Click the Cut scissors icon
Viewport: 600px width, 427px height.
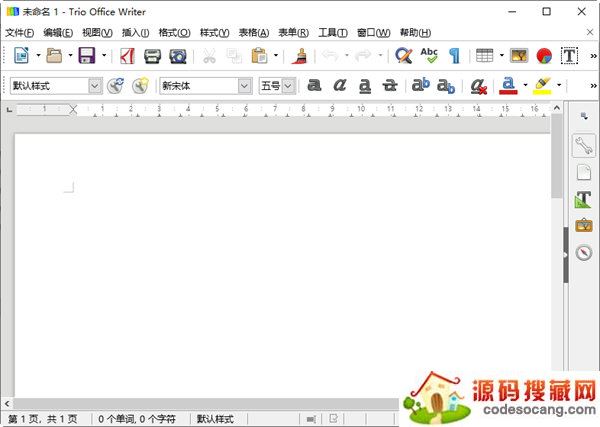click(209, 56)
